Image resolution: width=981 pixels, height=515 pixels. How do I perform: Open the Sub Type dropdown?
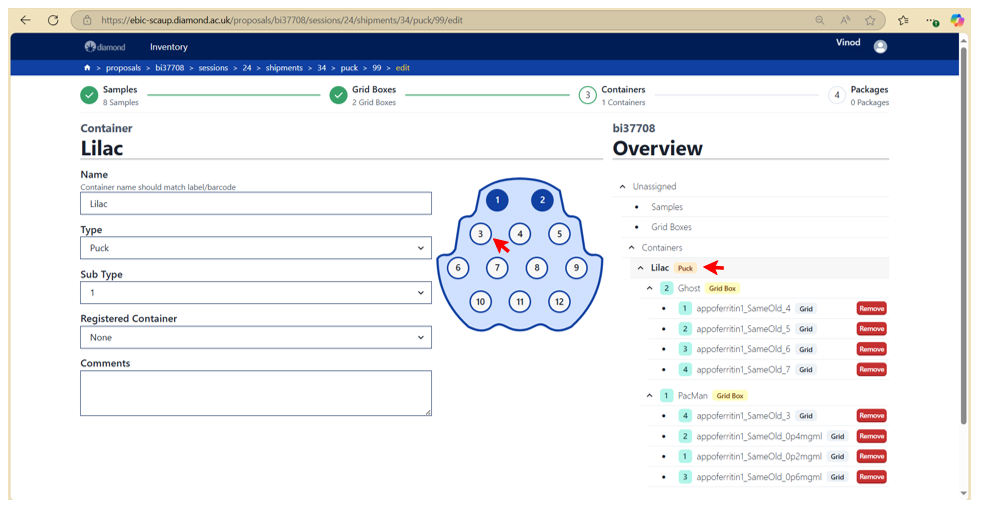[256, 293]
